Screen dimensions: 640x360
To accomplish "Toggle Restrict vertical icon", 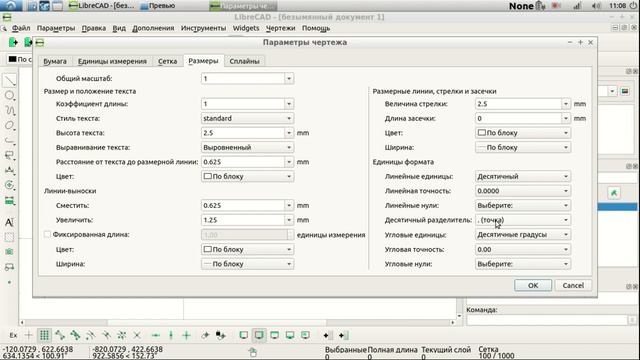I will click(x=171, y=336).
